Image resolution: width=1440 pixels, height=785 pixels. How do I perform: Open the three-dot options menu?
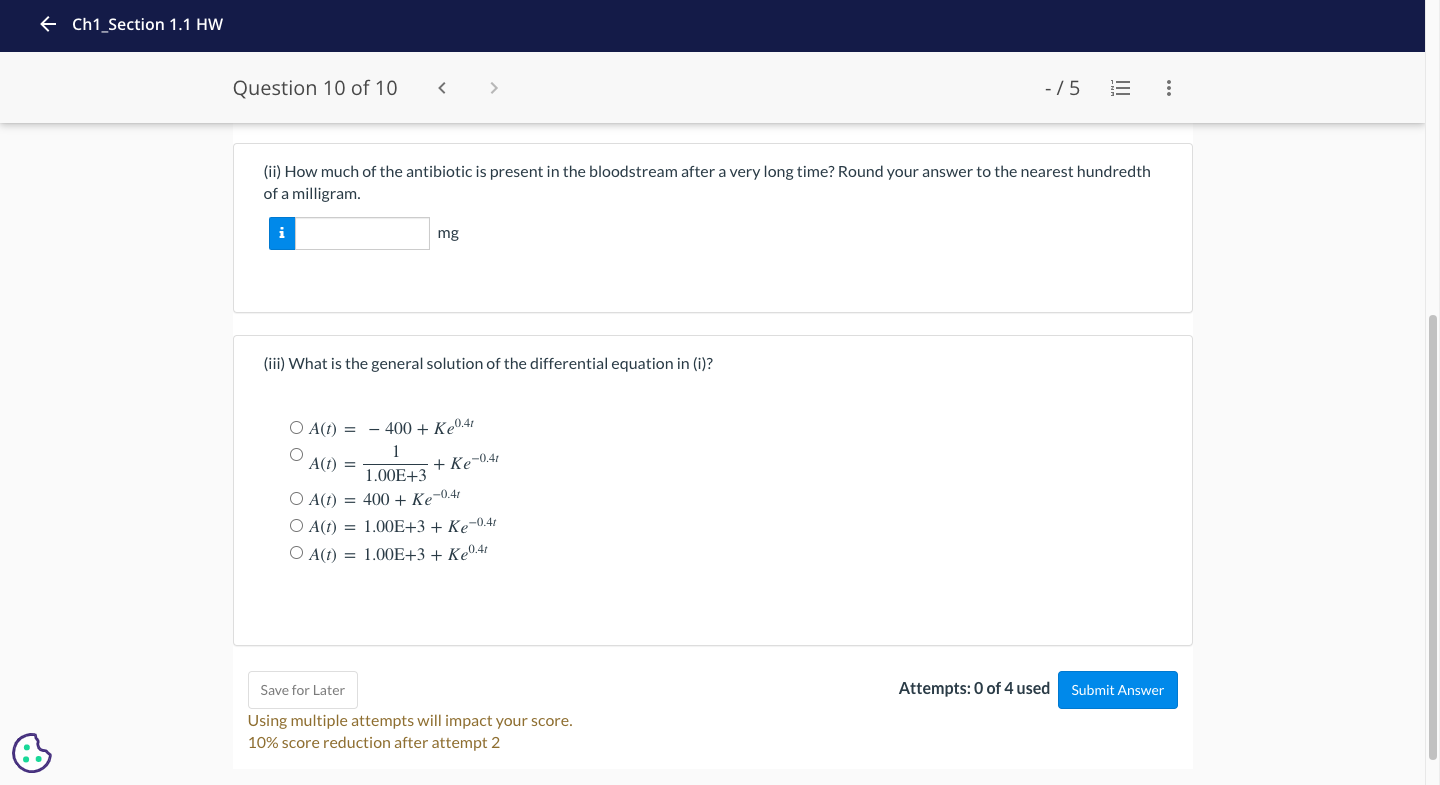click(x=1168, y=88)
